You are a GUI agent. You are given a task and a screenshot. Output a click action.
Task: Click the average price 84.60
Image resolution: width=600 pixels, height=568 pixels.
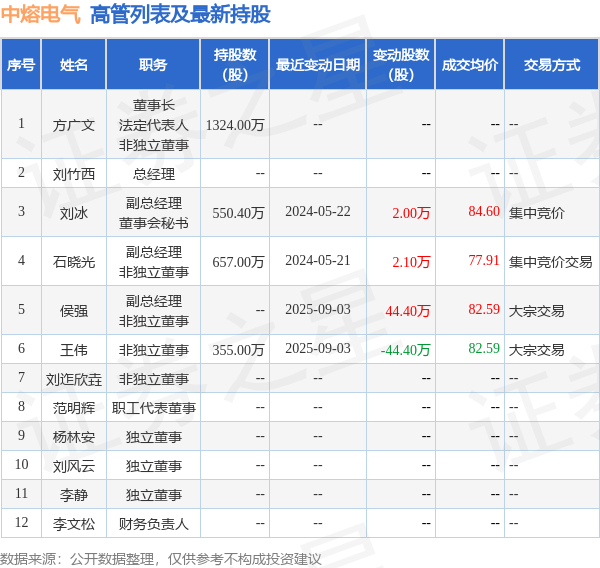484,211
